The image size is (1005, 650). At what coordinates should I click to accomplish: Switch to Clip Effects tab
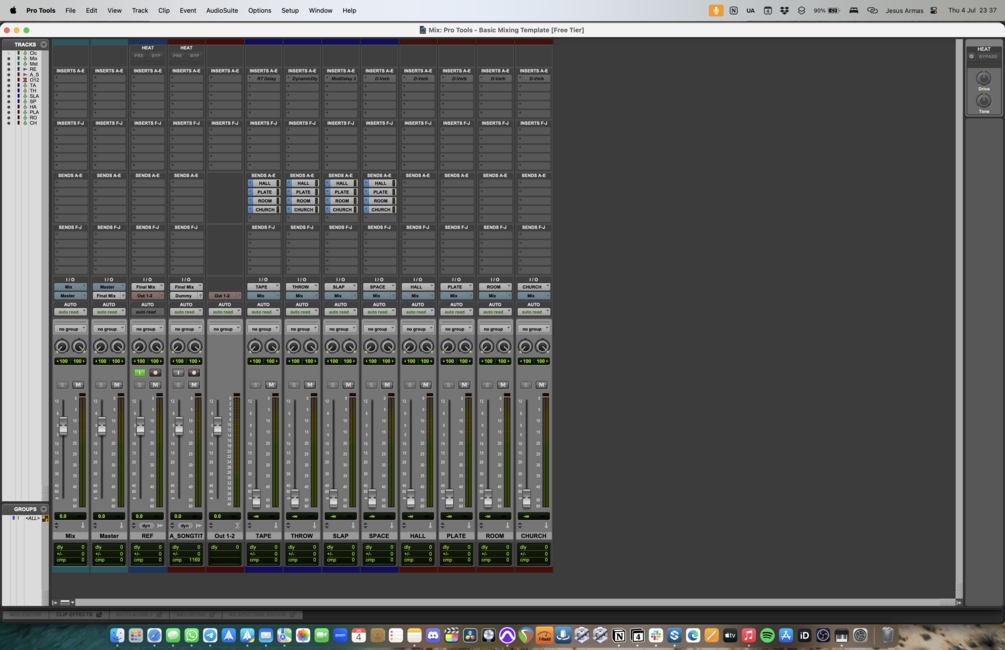[x=78, y=615]
